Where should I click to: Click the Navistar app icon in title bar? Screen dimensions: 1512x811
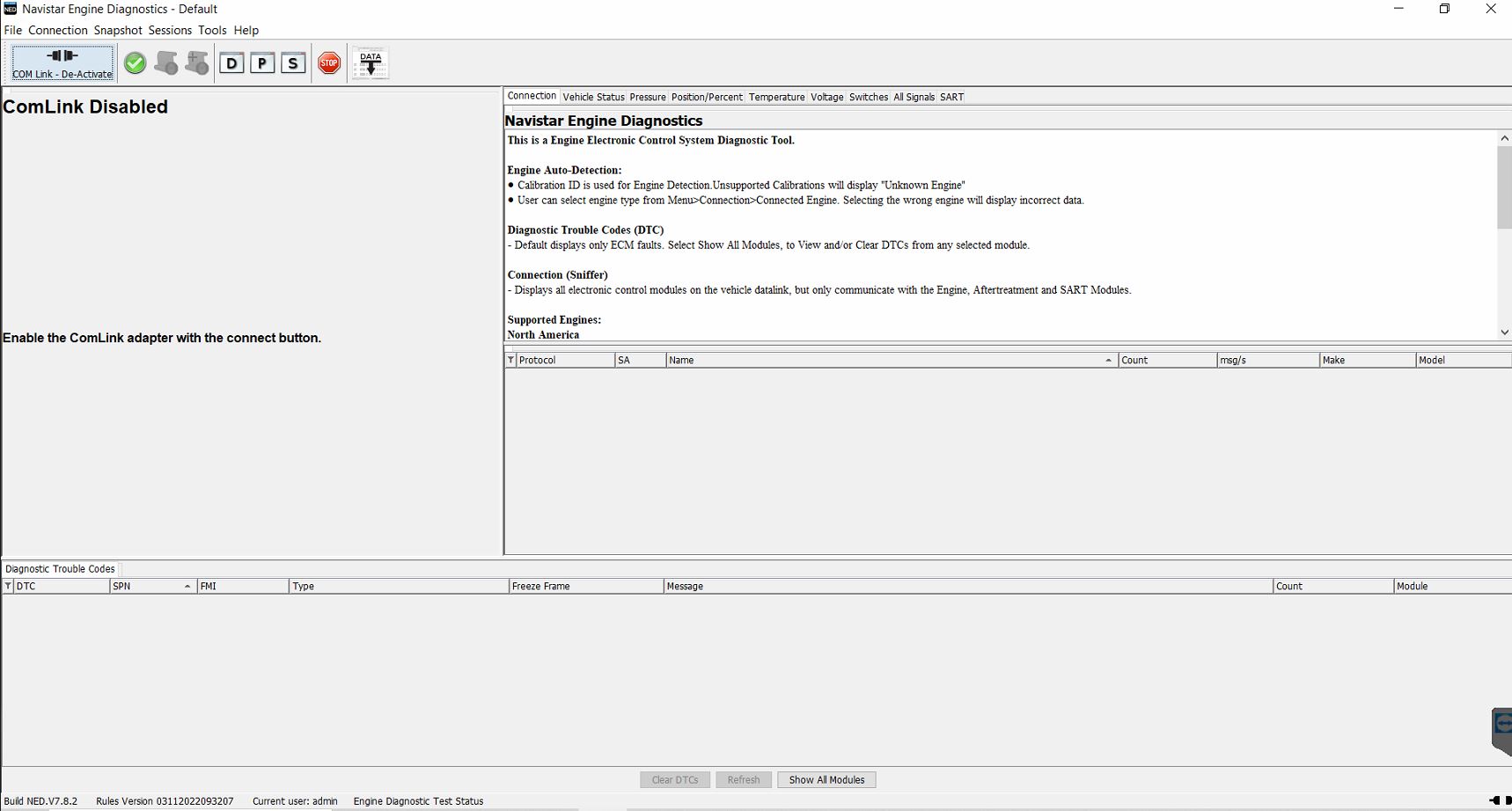pos(11,9)
